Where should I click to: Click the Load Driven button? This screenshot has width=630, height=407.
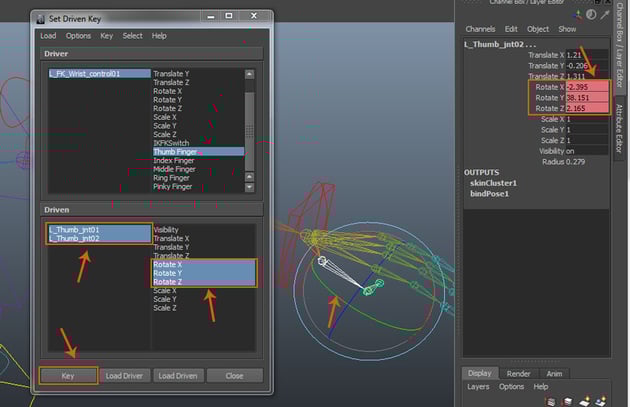[179, 376]
